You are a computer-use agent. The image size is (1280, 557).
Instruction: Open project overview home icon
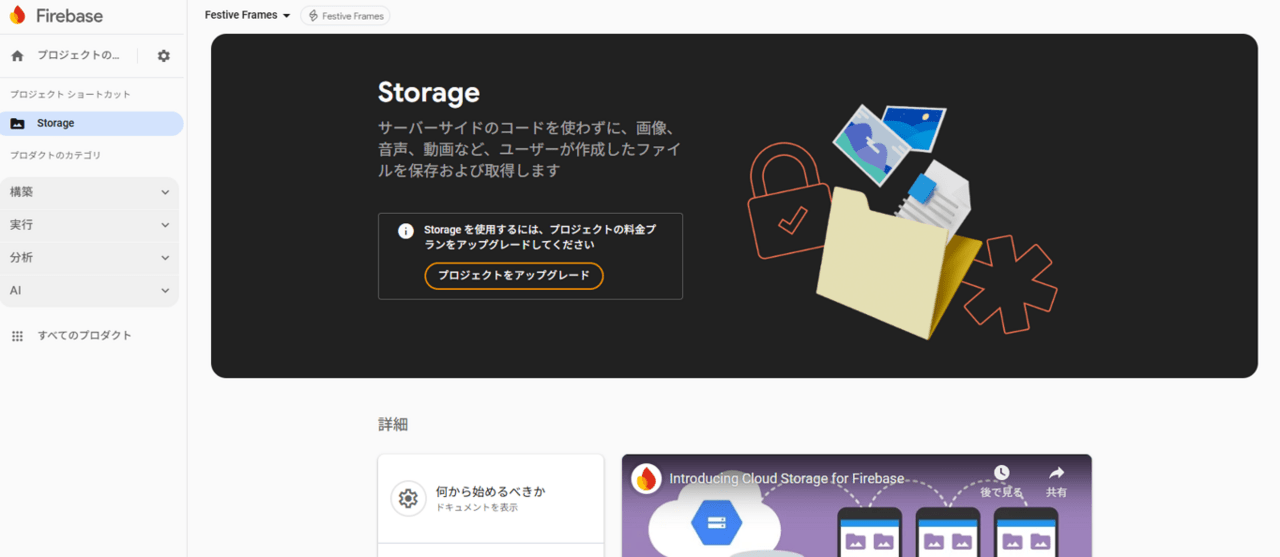point(17,56)
